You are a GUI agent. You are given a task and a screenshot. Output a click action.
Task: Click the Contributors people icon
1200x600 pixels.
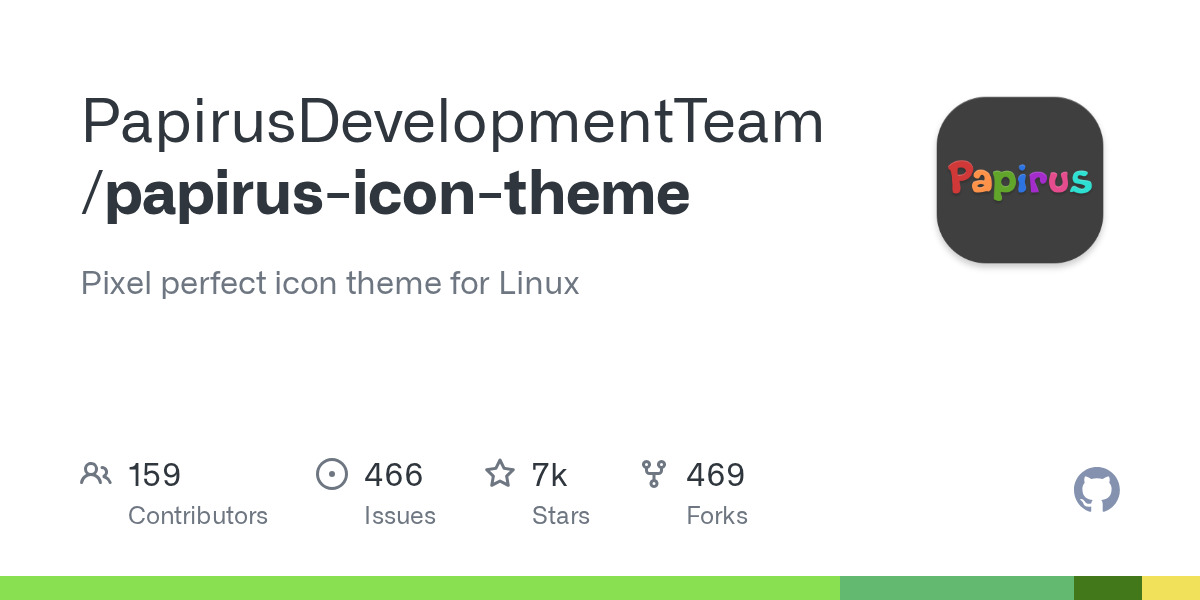pos(96,474)
